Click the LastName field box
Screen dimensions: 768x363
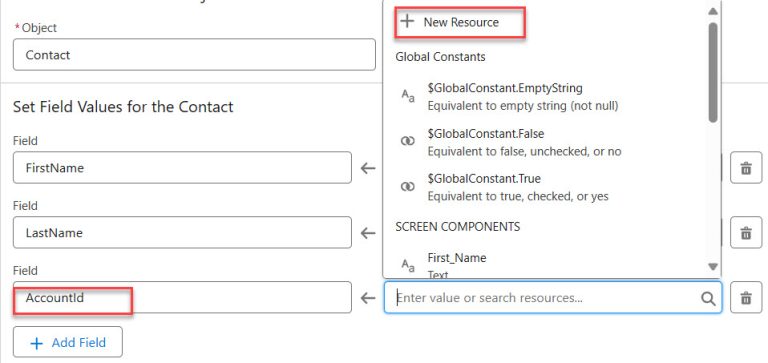click(182, 233)
